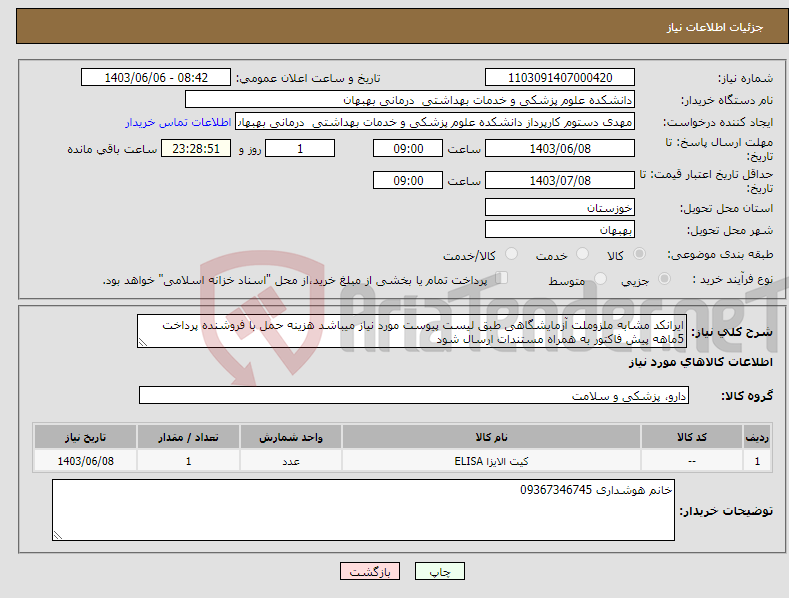Click the تعداد / مقدار column header
789x598 pixels.
pyautogui.click(x=188, y=437)
